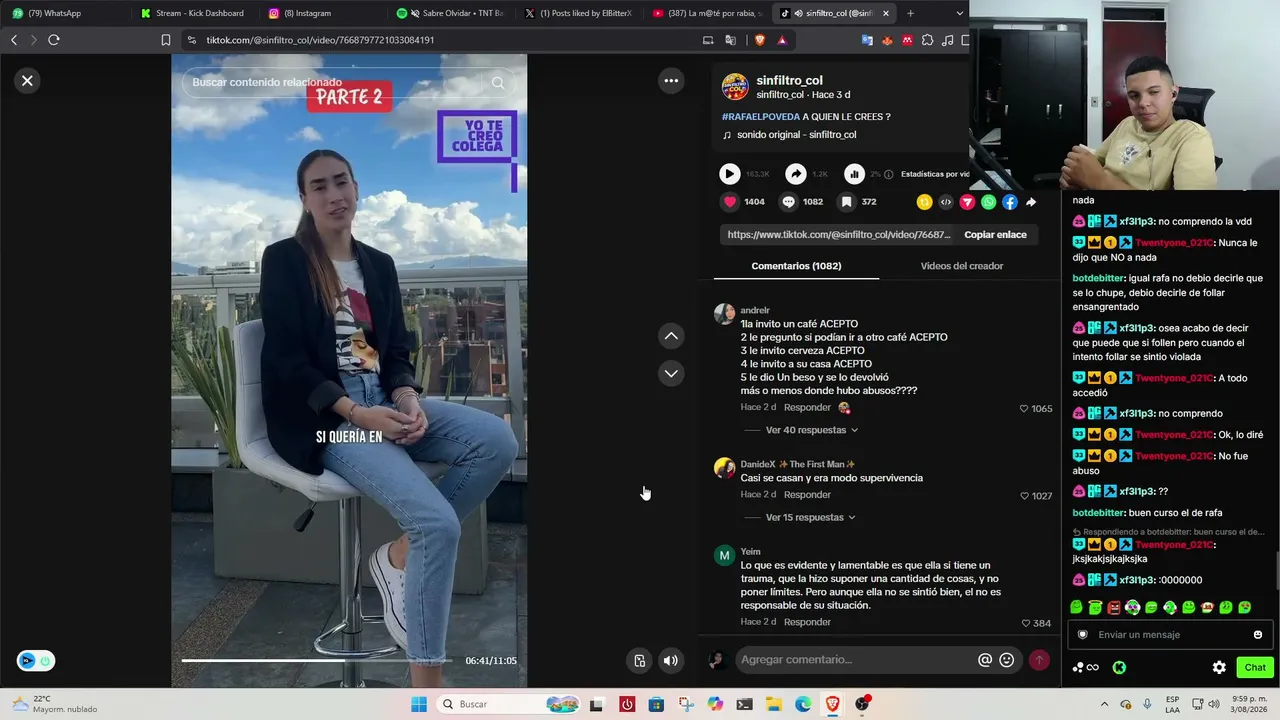Show hidden system tray icons chevron
Viewport: 1280px width, 720px height.
point(1104,704)
